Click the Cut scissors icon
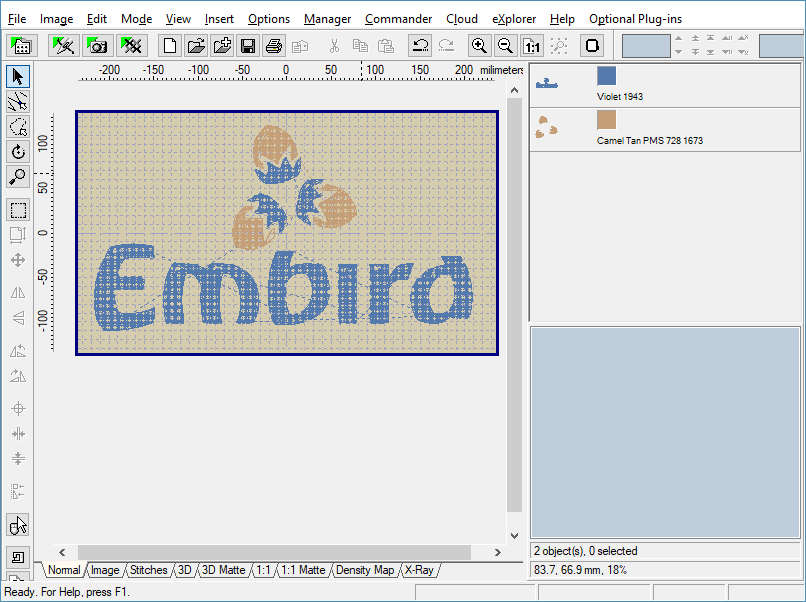 334,46
